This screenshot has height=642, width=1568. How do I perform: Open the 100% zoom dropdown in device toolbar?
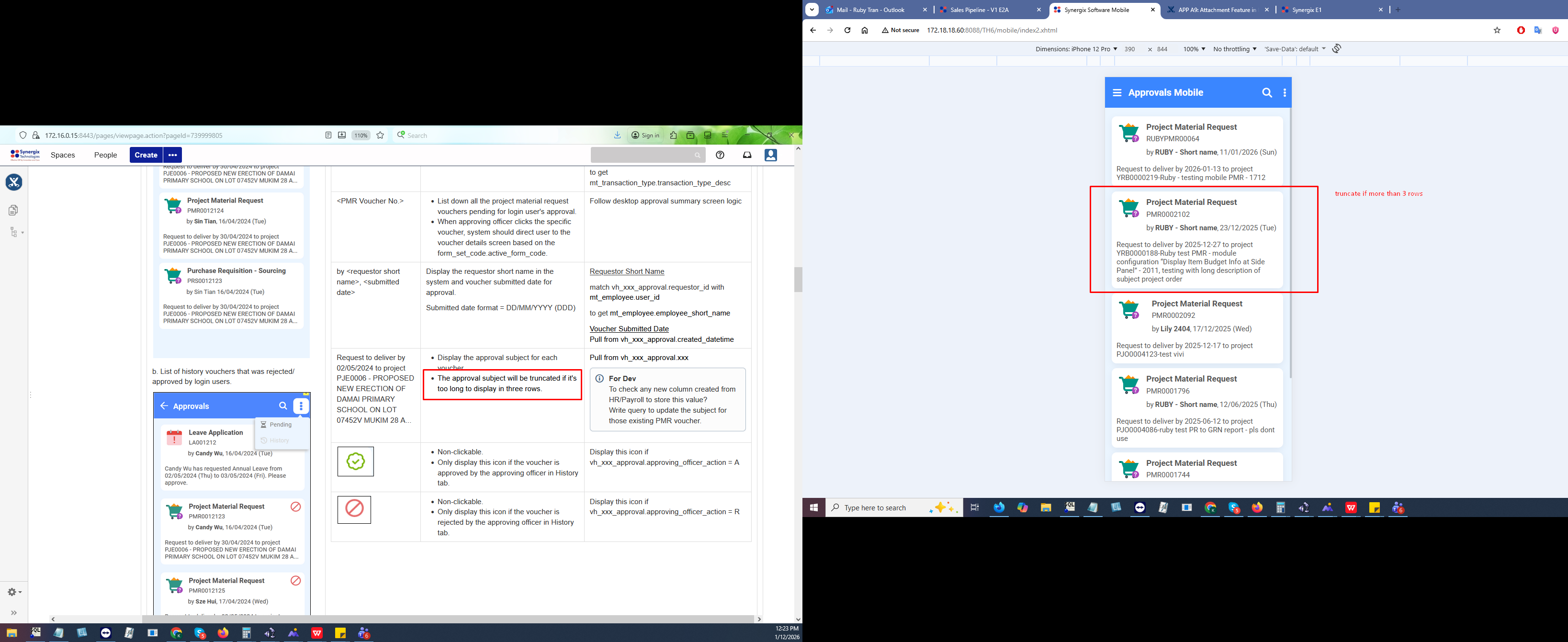[x=1194, y=49]
